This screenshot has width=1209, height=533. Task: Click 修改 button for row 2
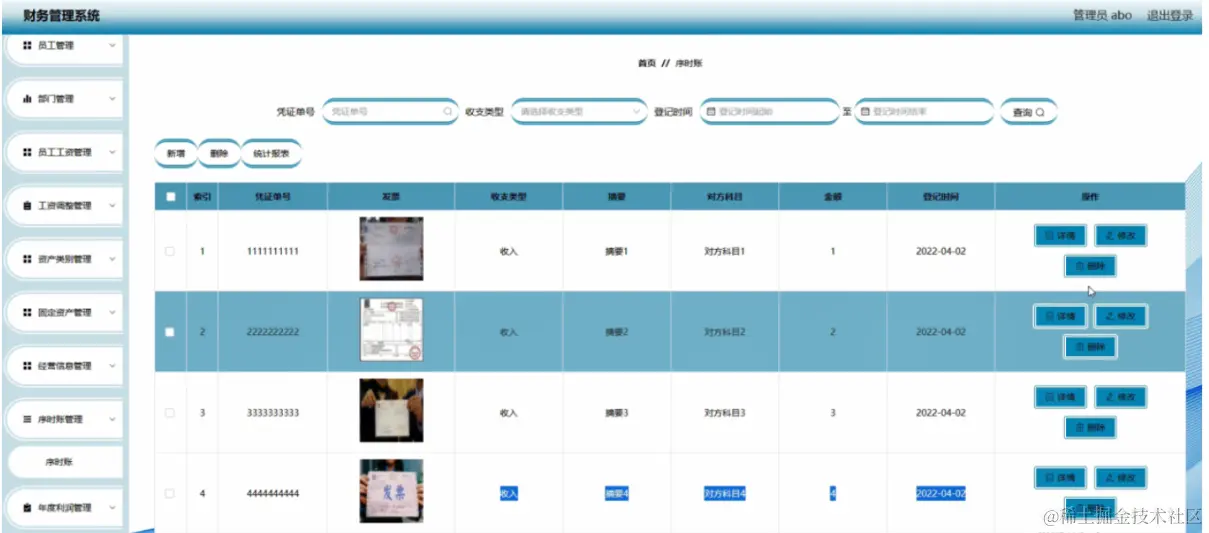(1121, 316)
